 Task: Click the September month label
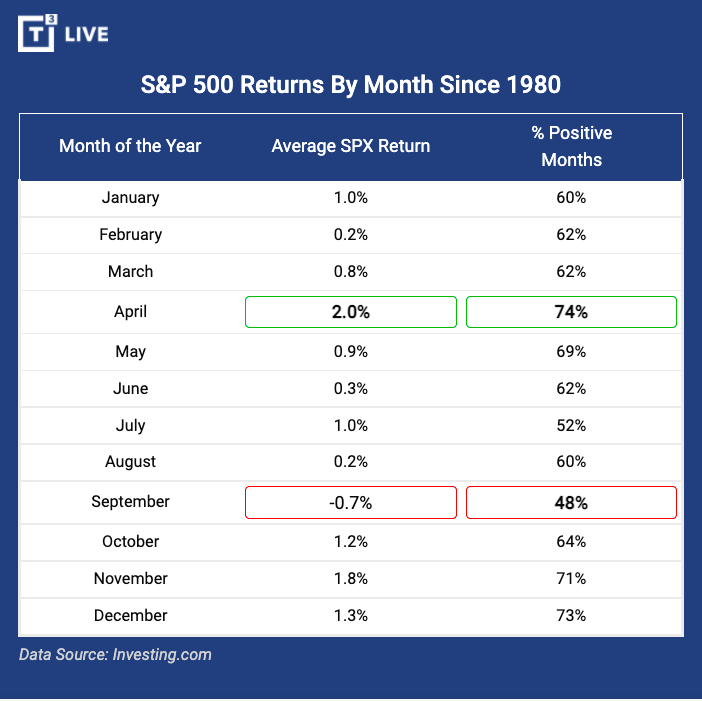pyautogui.click(x=130, y=502)
